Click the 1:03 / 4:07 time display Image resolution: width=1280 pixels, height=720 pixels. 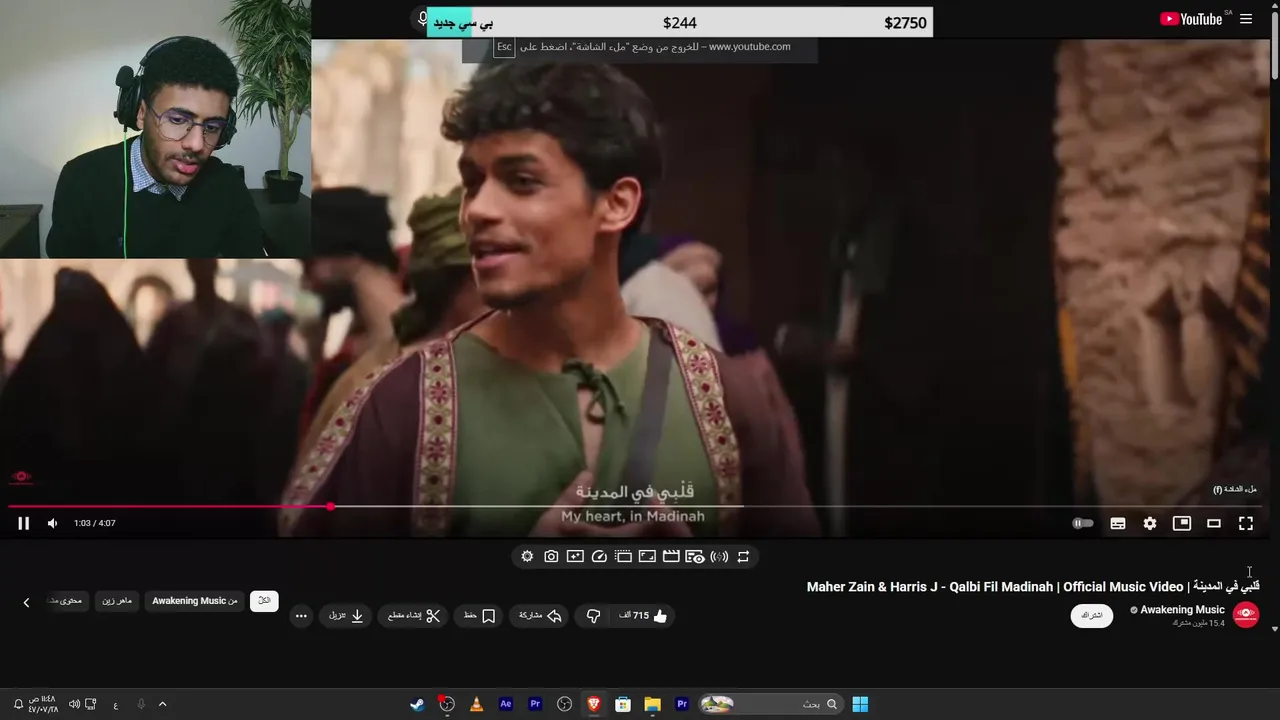tap(95, 523)
